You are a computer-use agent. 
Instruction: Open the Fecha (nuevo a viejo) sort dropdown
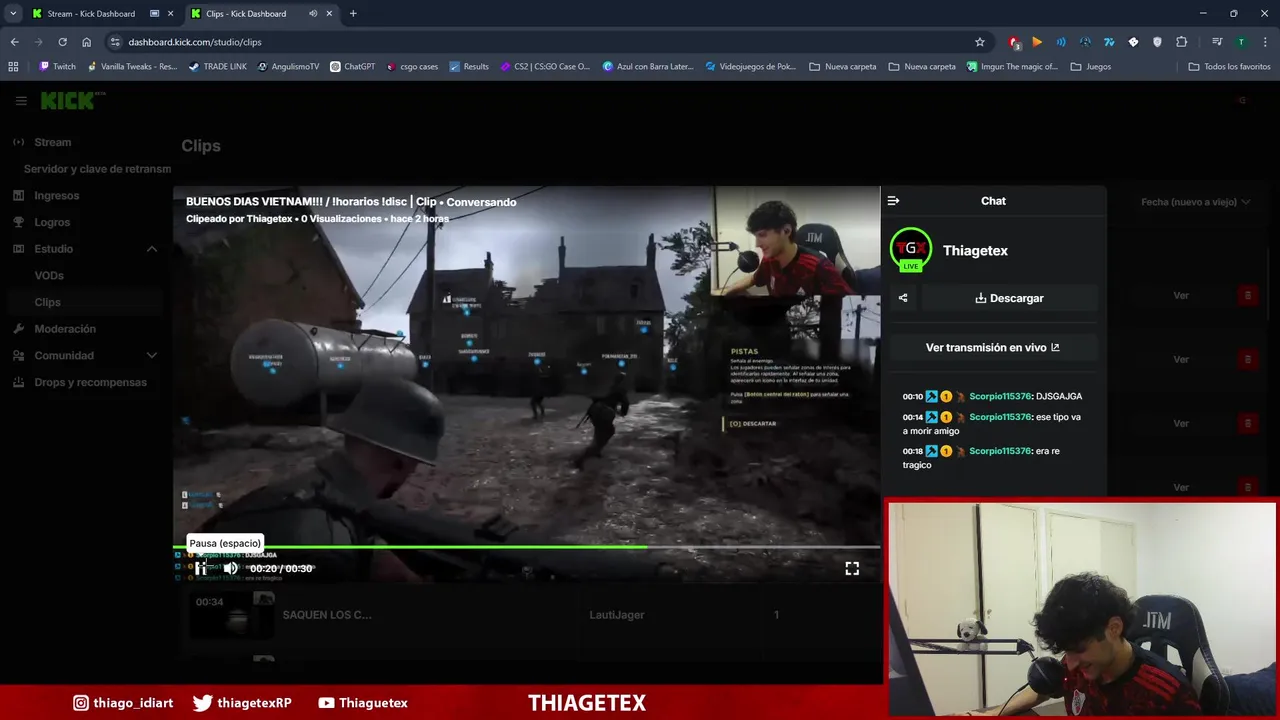click(1195, 202)
